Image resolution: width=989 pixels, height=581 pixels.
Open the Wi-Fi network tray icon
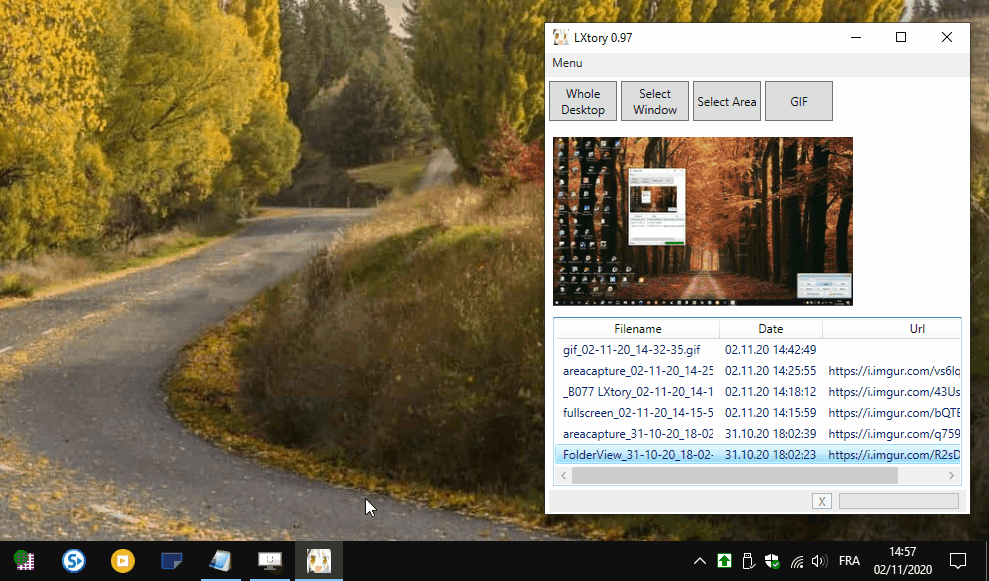tap(797, 561)
